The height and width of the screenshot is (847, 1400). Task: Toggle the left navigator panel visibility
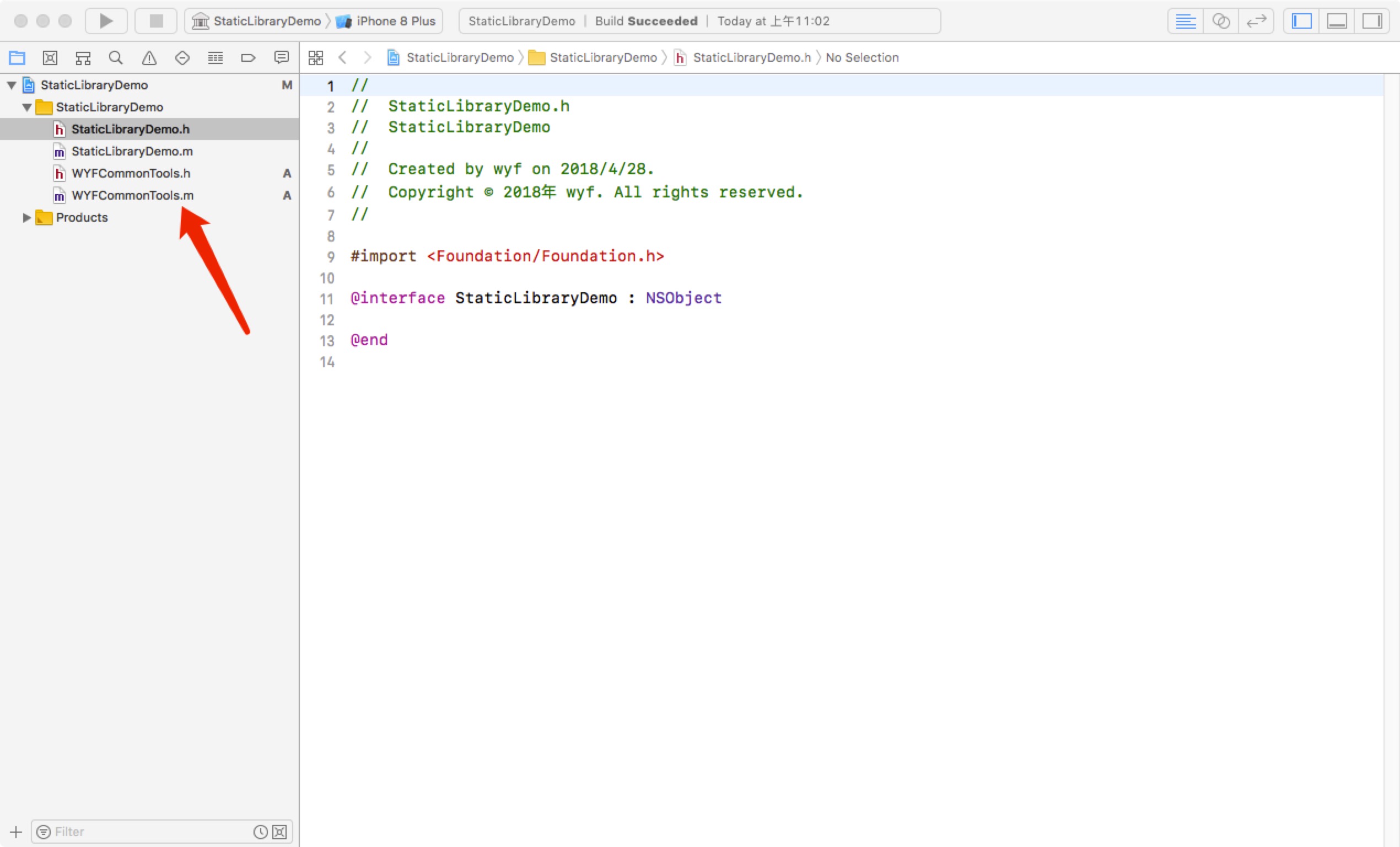tap(1301, 21)
